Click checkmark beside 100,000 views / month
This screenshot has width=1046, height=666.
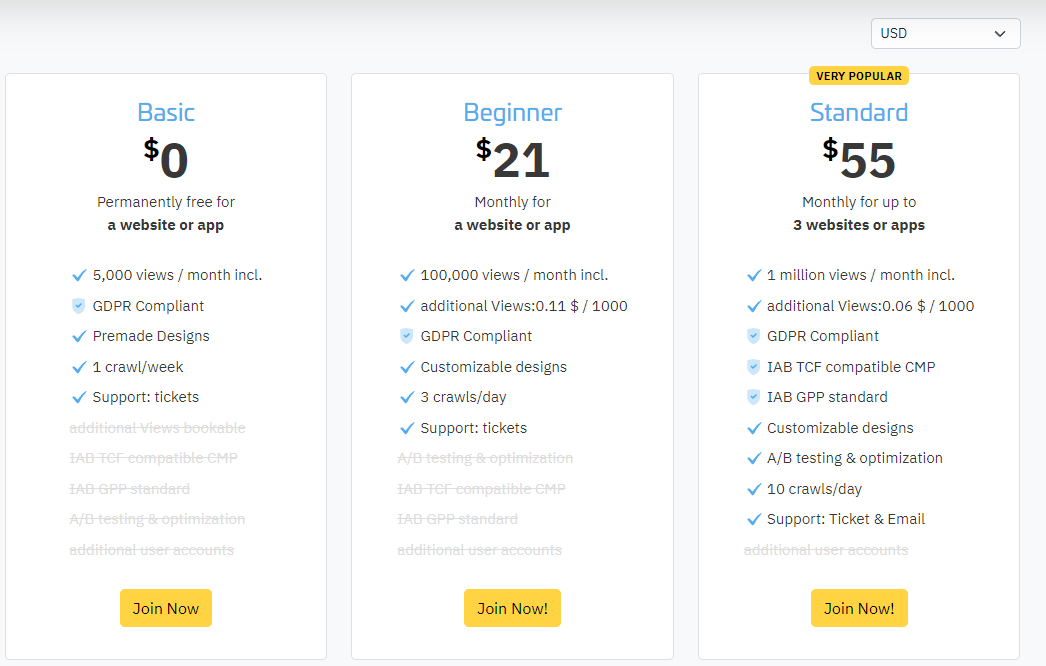click(x=407, y=275)
